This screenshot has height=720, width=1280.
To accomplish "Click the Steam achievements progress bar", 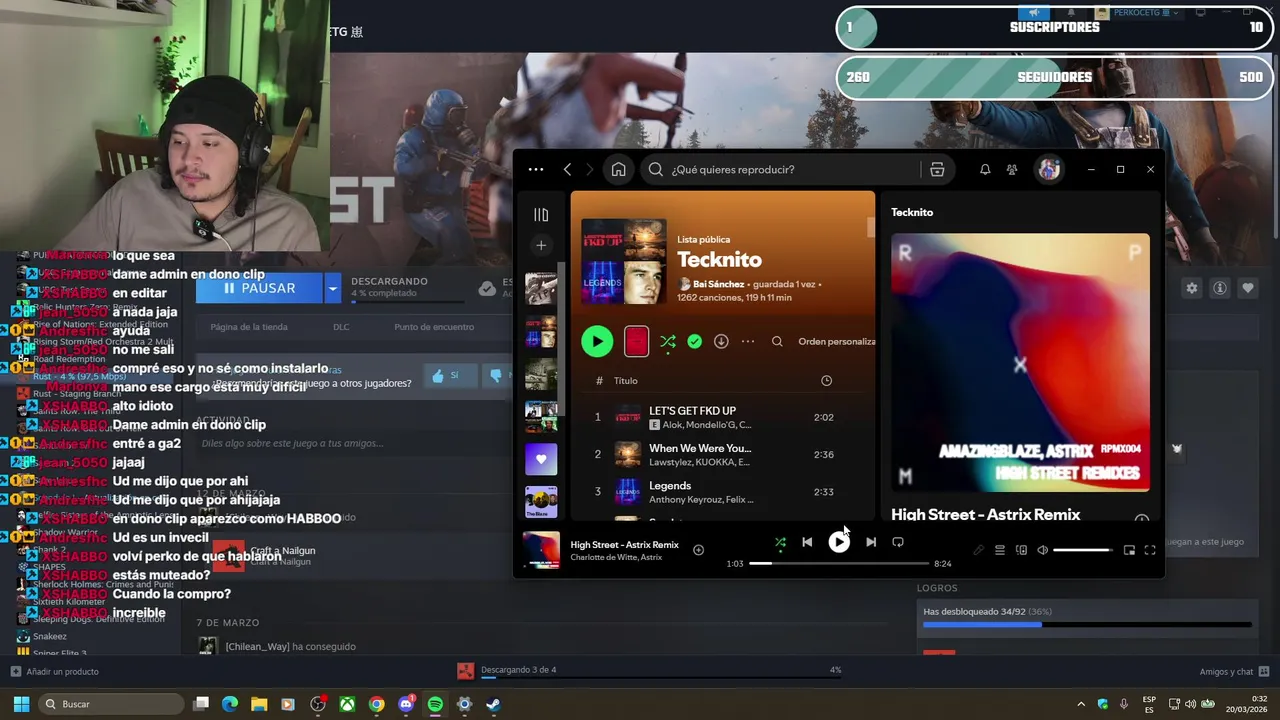I will (1086, 625).
